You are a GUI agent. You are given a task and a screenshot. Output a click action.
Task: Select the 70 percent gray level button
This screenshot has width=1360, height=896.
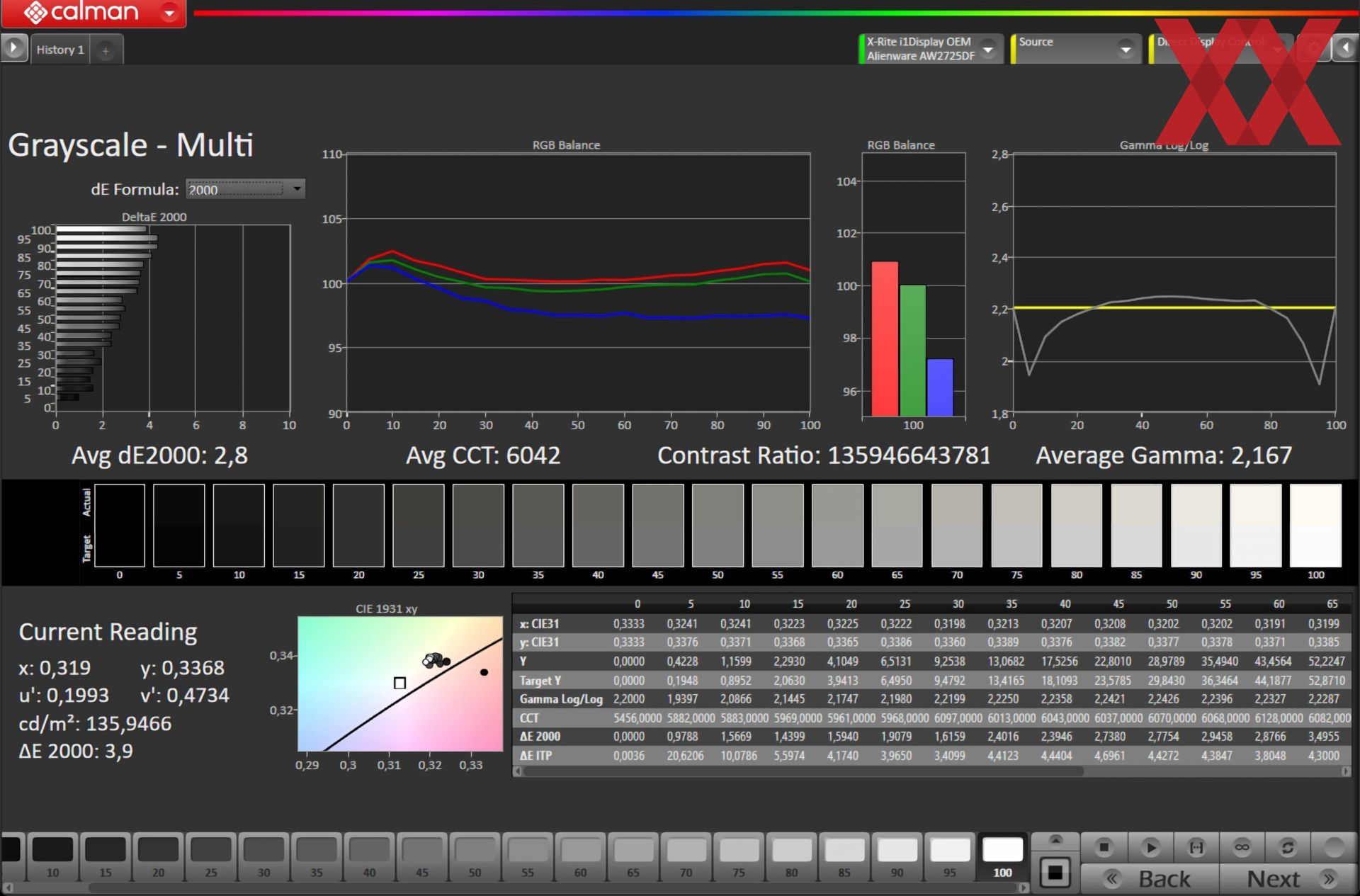(x=686, y=857)
